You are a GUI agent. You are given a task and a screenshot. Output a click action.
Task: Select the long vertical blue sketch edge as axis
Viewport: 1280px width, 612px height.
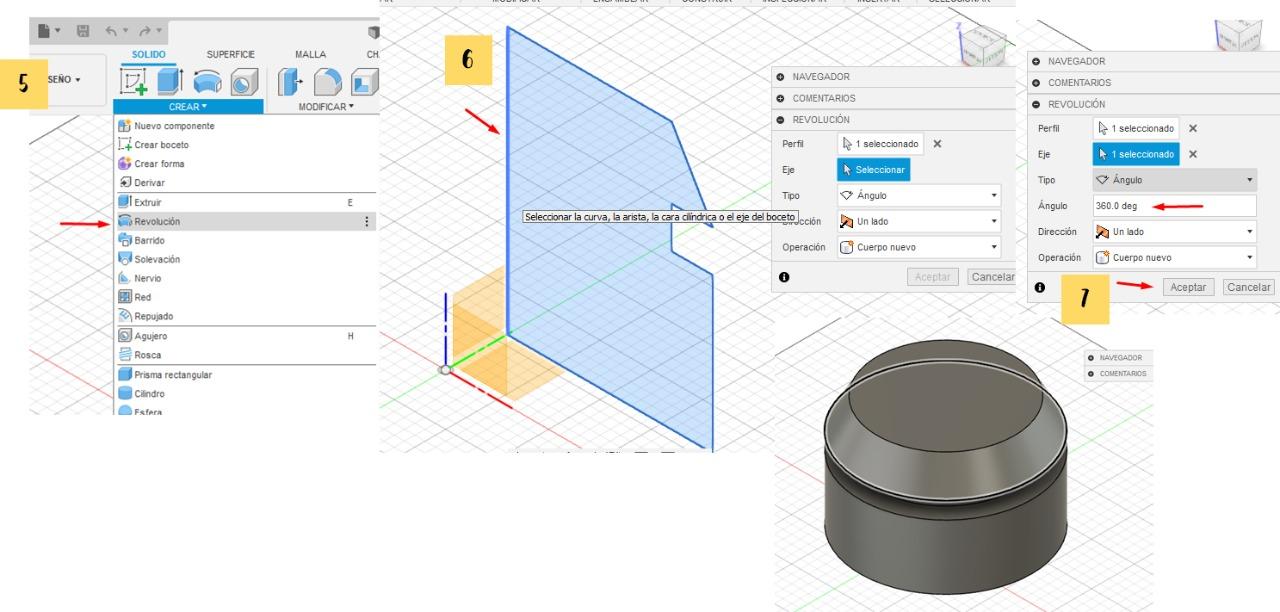click(508, 180)
